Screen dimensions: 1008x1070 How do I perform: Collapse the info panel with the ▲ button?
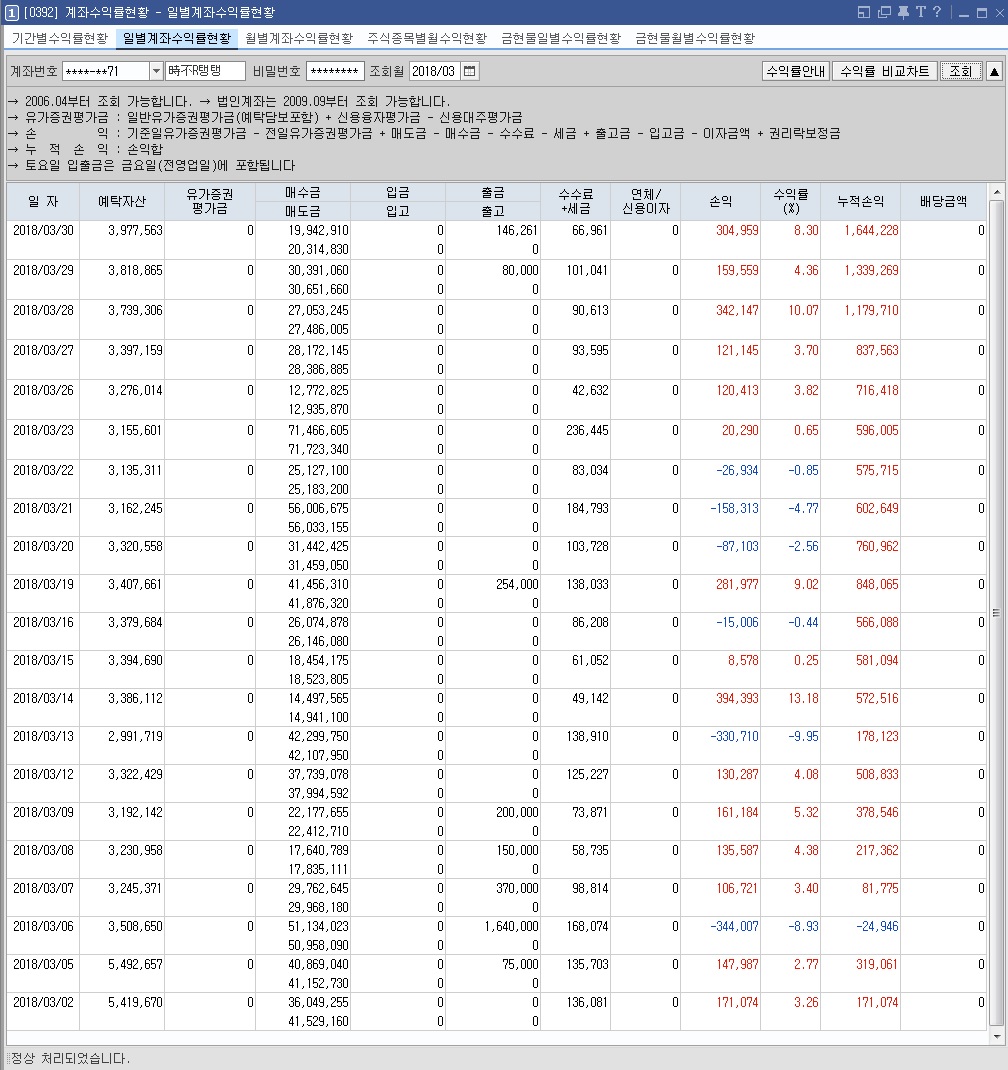click(x=994, y=71)
